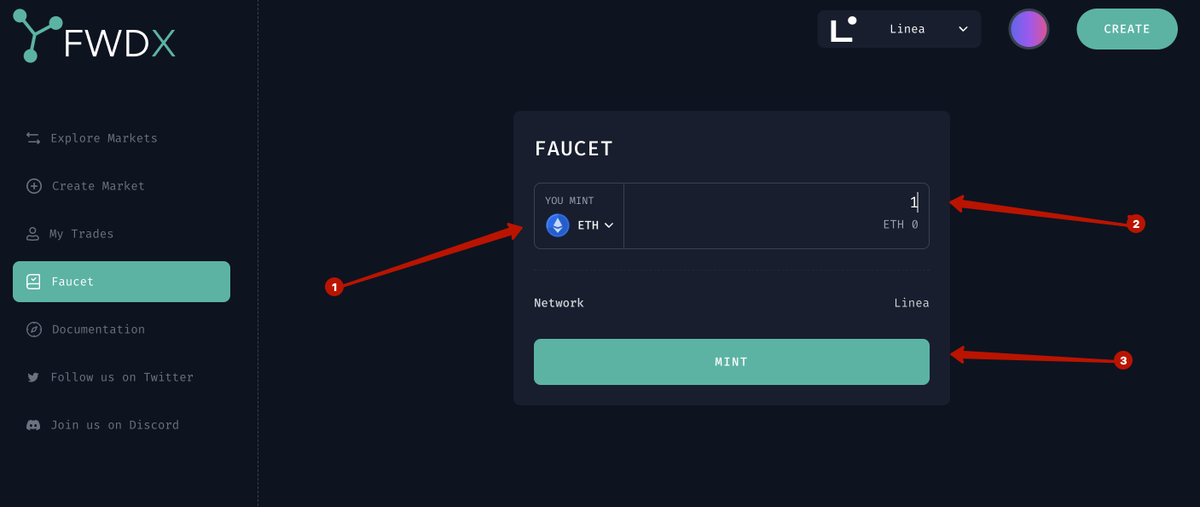The height and width of the screenshot is (507, 1200).
Task: Click the Twitter bird icon
Action: [33, 378]
